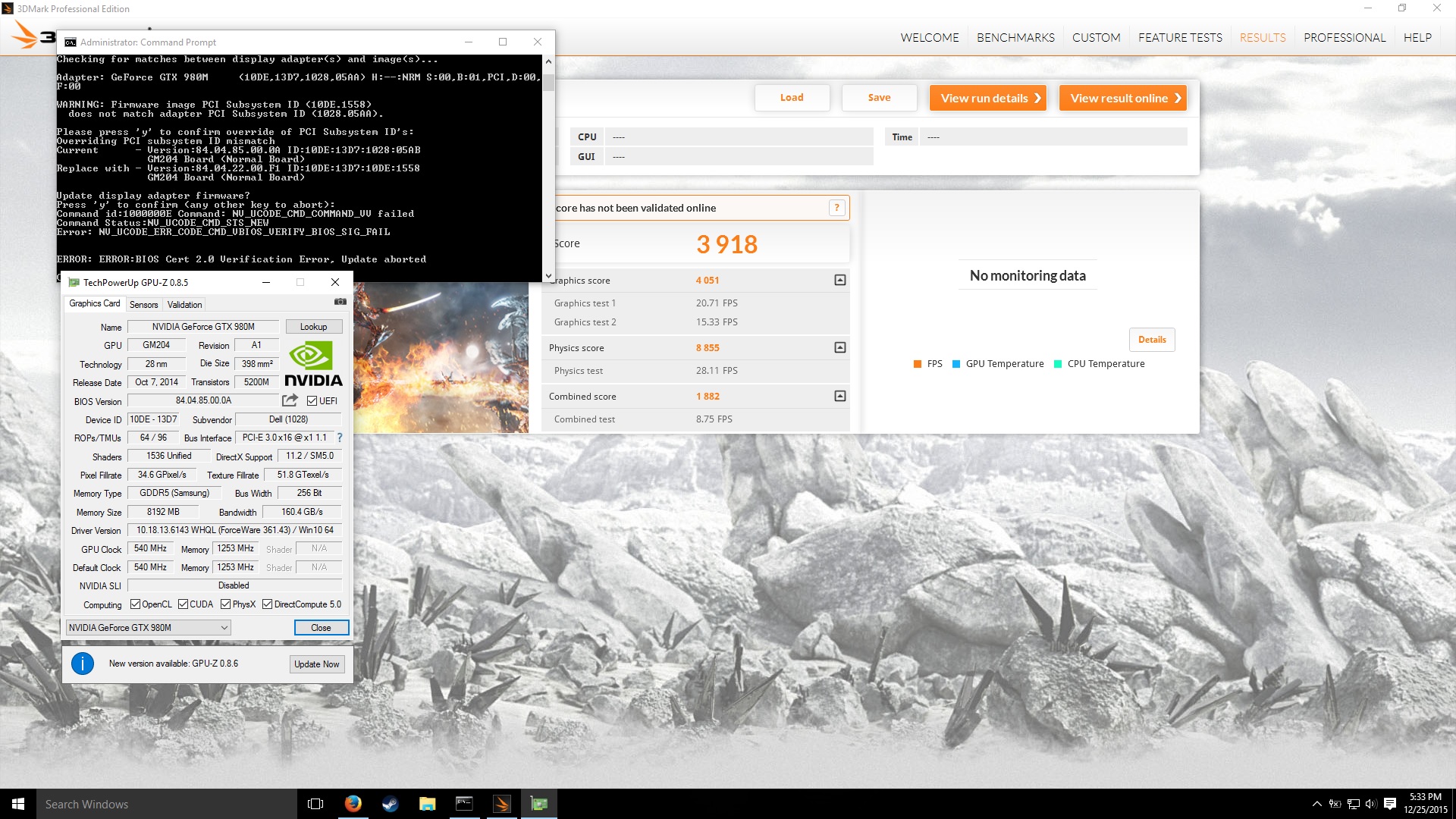
Task: Click scroll-up arrow in Command Prompt
Action: 548,61
